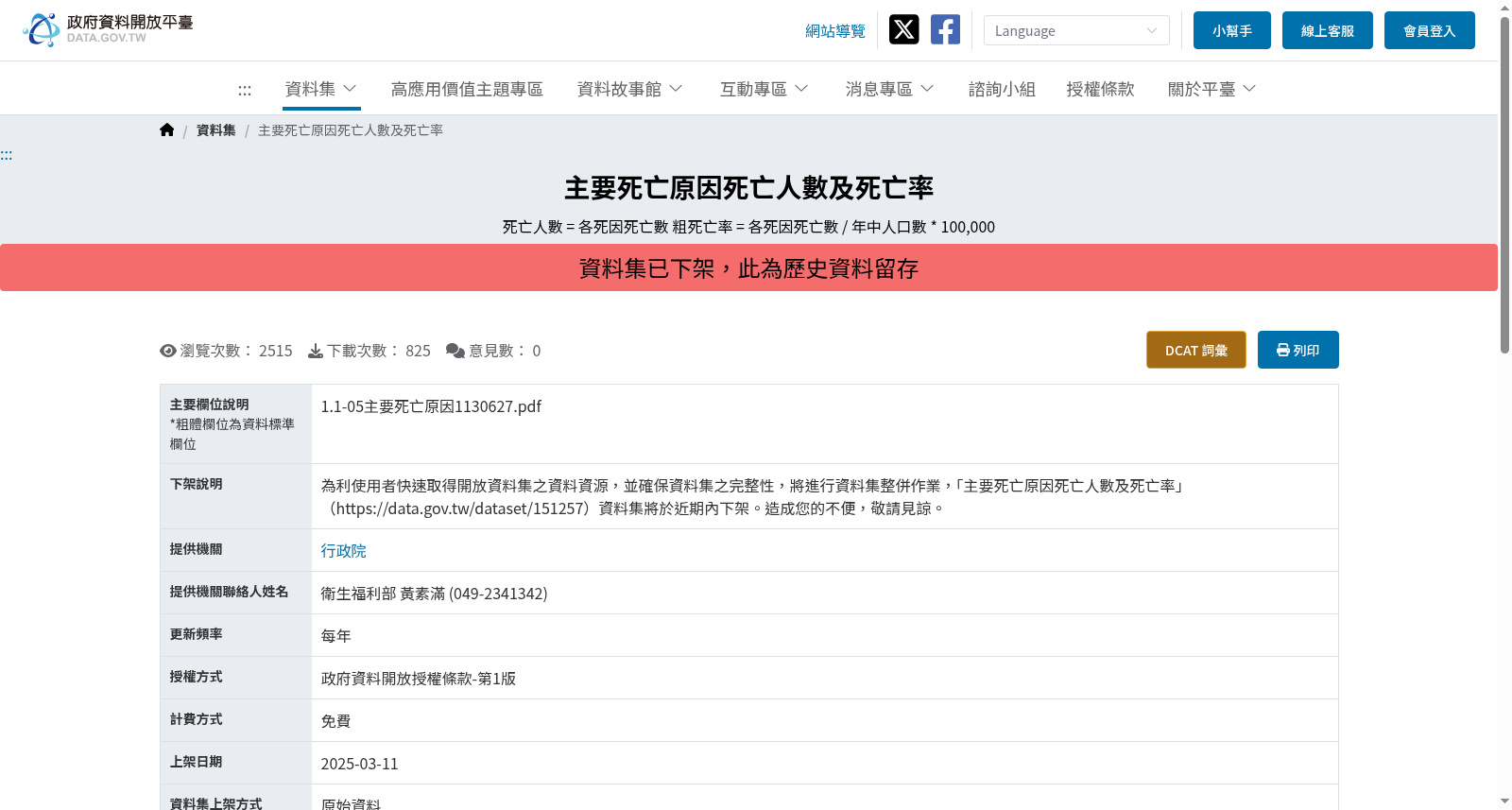The image size is (1512, 810).
Task: Click the eye icon beside 瀏覽次數
Action: pos(168,351)
